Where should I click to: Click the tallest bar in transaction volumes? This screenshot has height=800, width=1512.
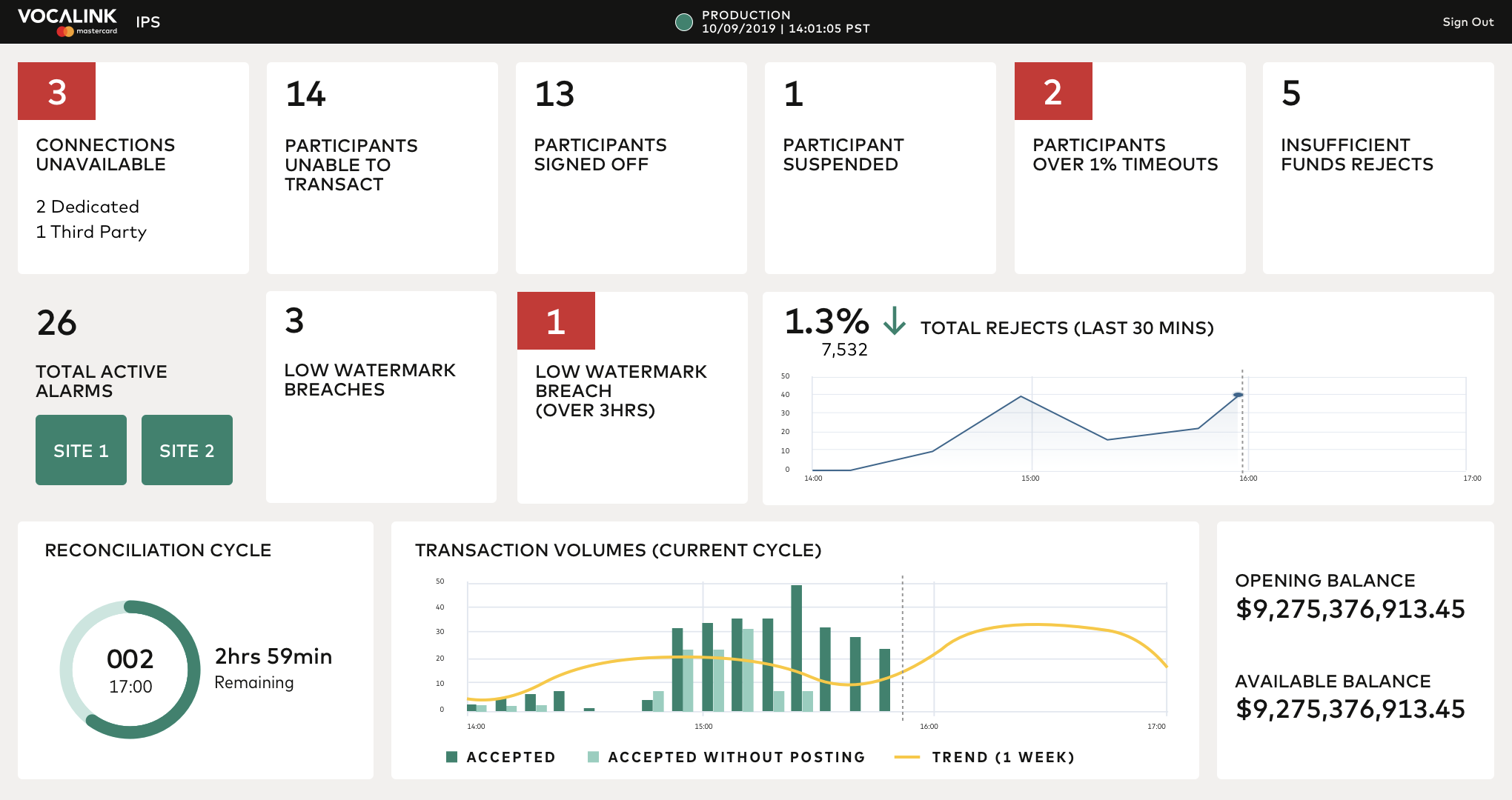tap(796, 648)
